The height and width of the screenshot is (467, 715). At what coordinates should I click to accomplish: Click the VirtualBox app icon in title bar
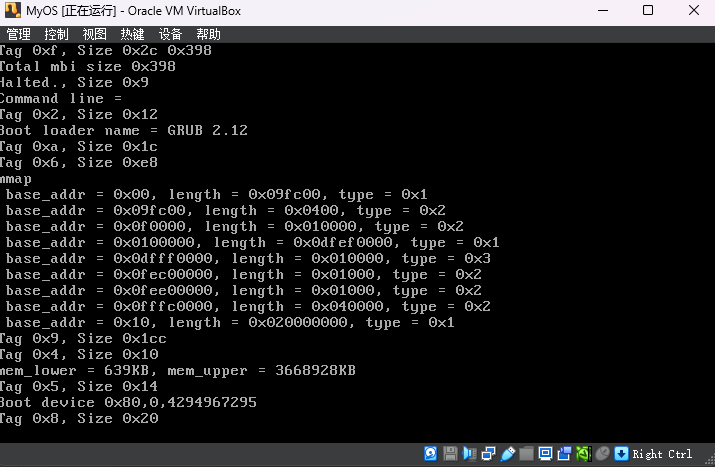tap(13, 10)
